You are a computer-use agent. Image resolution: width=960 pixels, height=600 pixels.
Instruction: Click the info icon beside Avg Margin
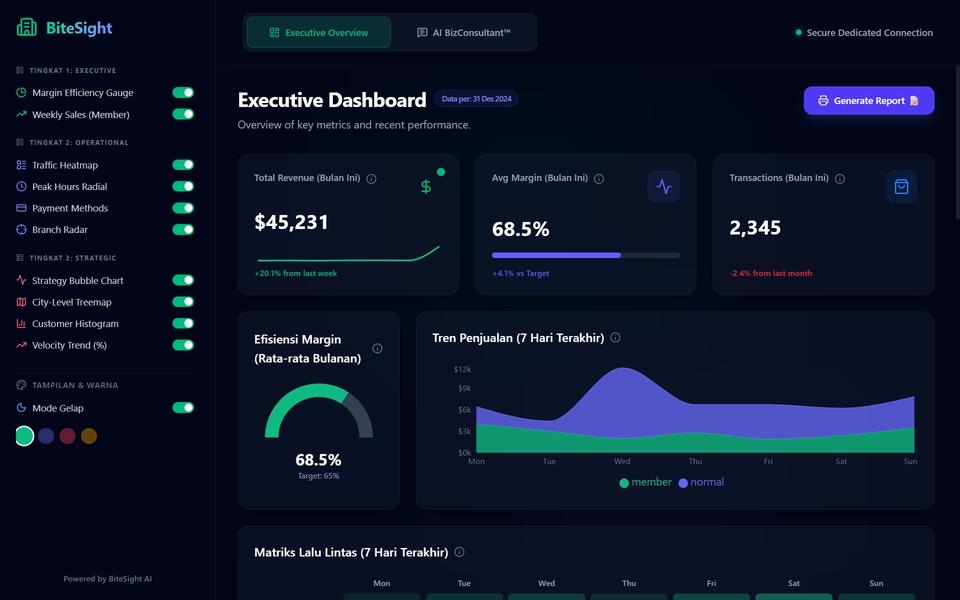tap(599, 179)
